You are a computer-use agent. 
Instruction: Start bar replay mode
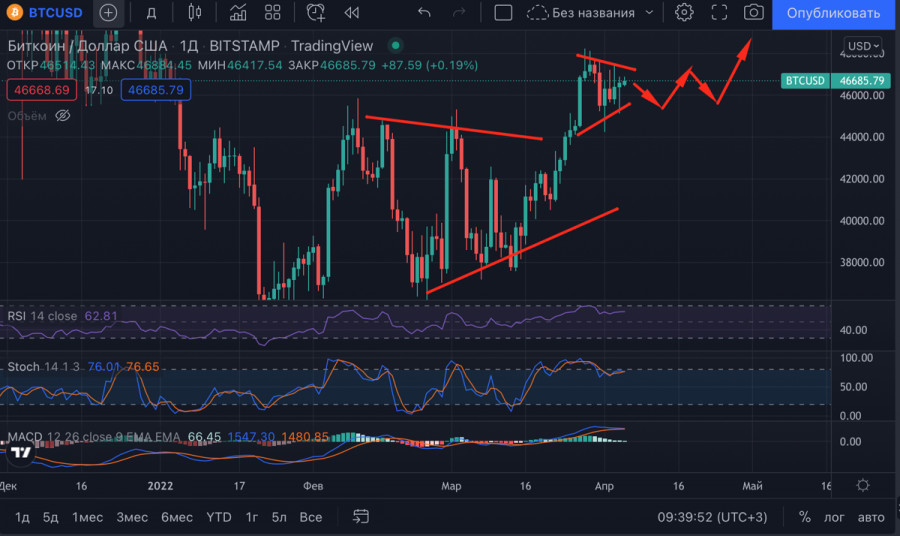[x=351, y=13]
